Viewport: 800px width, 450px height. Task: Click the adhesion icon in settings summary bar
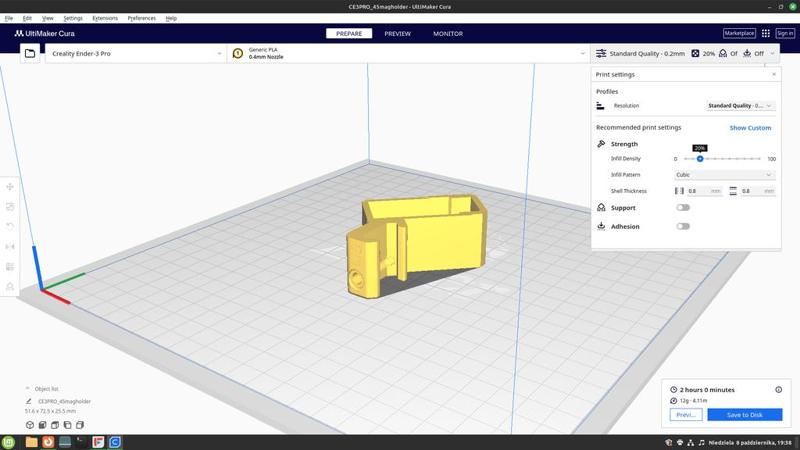pos(747,53)
